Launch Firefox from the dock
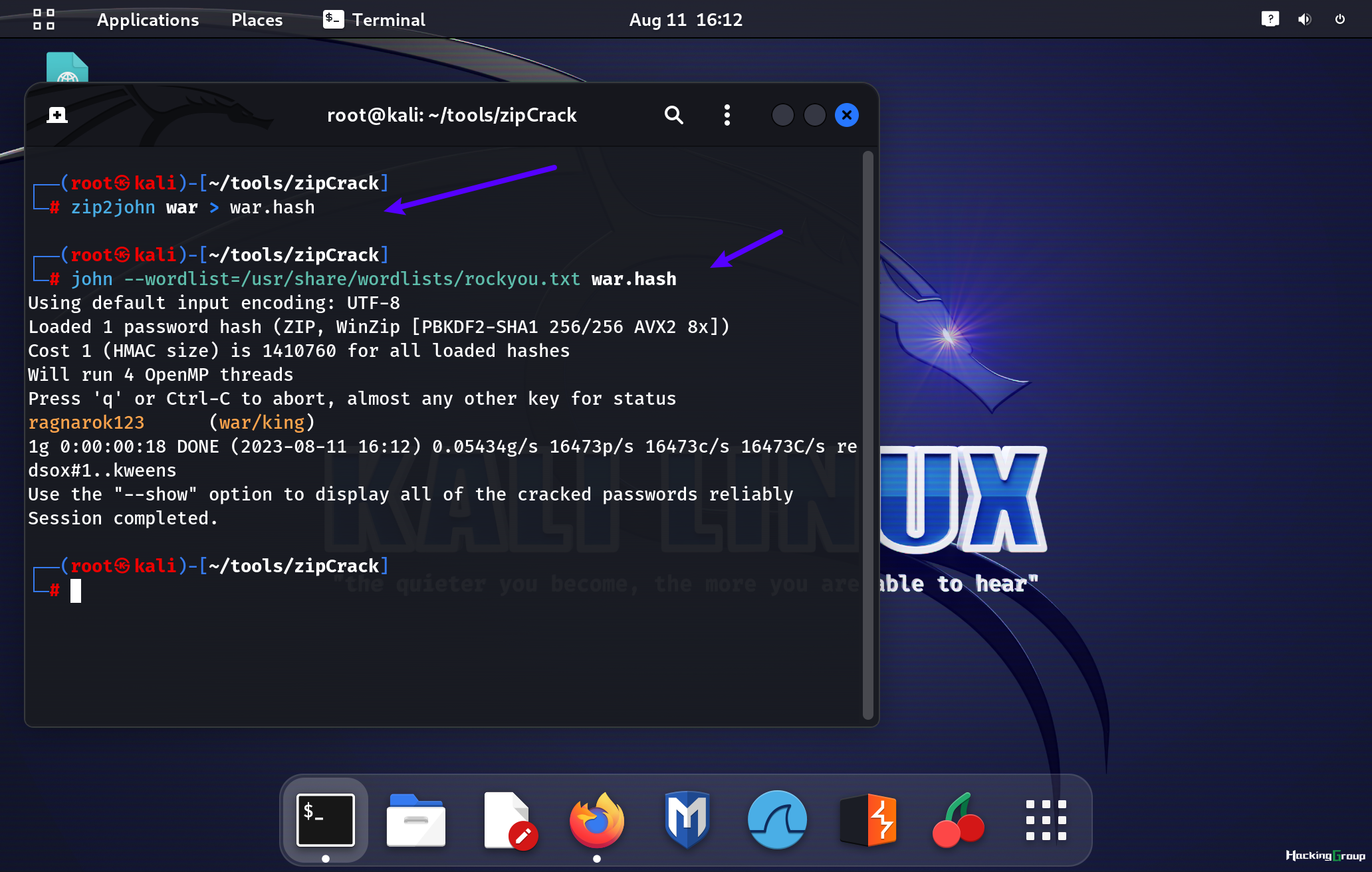 [x=597, y=819]
